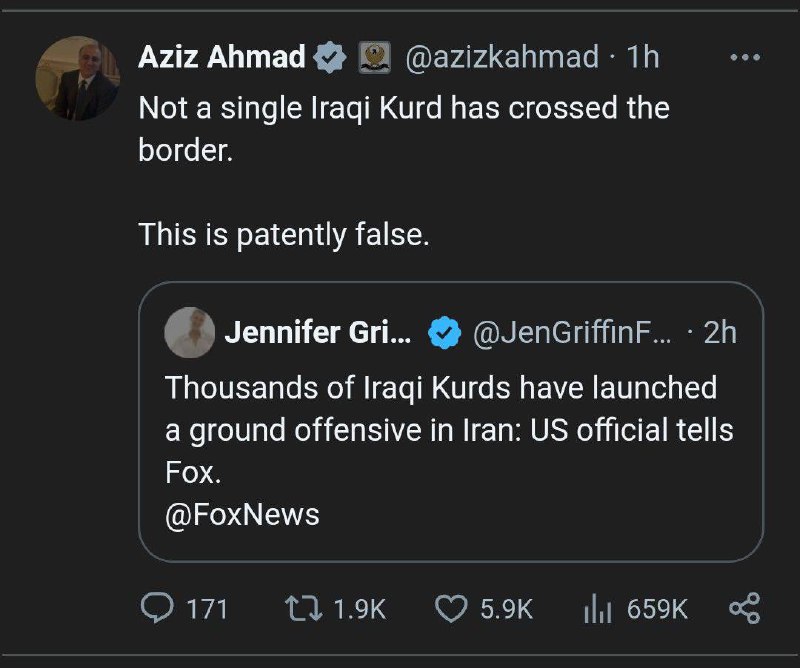The height and width of the screenshot is (668, 800).
Task: Open the three-dot more options menu
Action: point(745,57)
